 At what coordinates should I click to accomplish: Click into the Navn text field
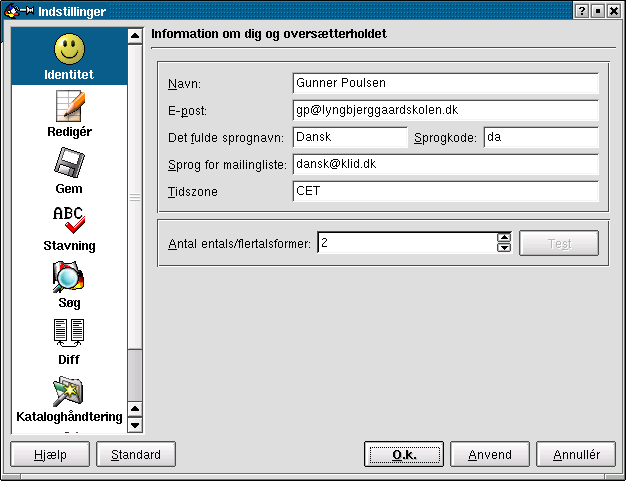pyautogui.click(x=445, y=83)
